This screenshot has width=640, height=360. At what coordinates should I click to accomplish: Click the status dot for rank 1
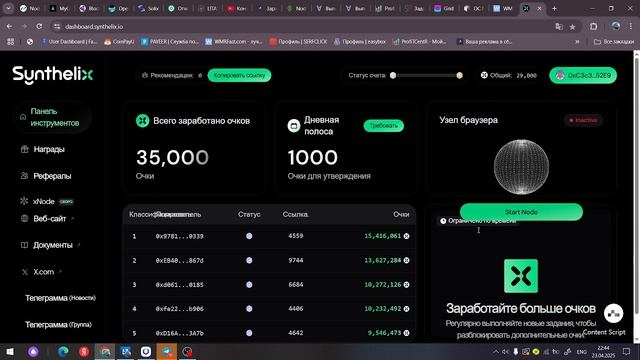(249, 236)
